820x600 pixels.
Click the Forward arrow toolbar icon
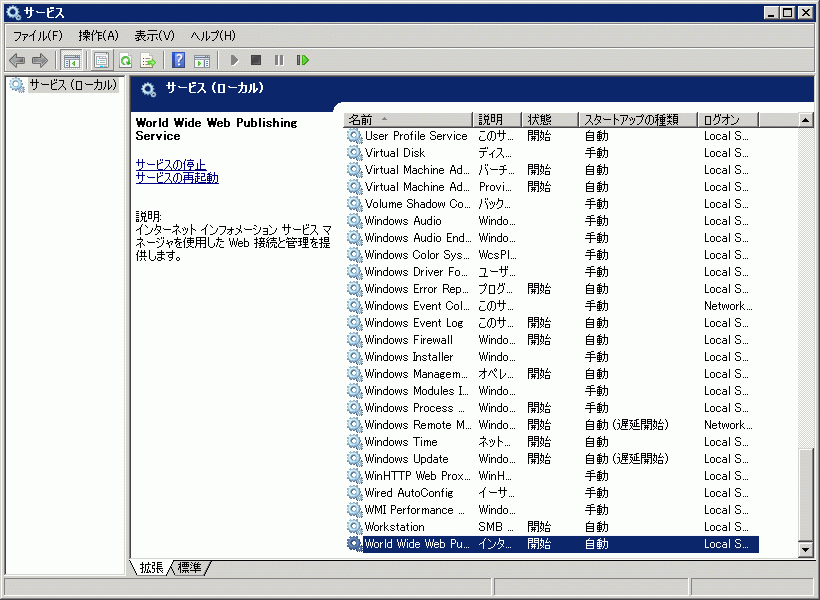pyautogui.click(x=40, y=61)
